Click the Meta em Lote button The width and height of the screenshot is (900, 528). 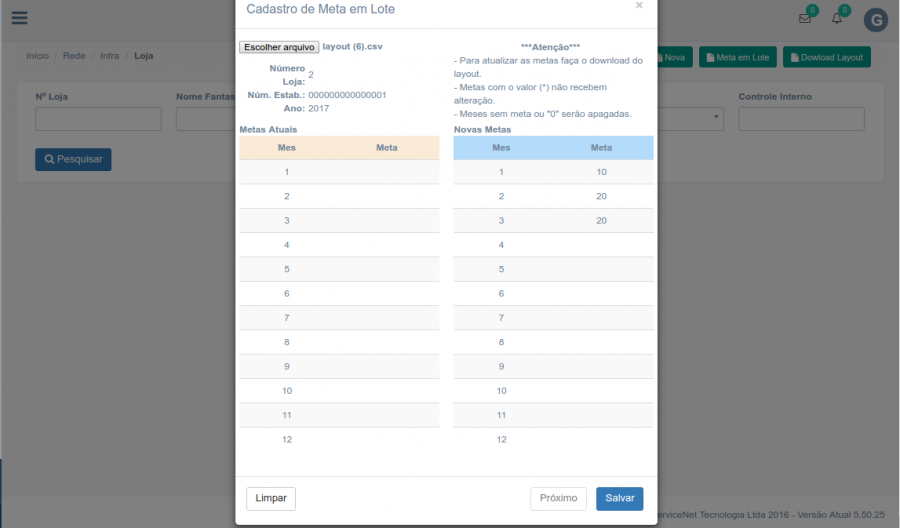(737, 57)
